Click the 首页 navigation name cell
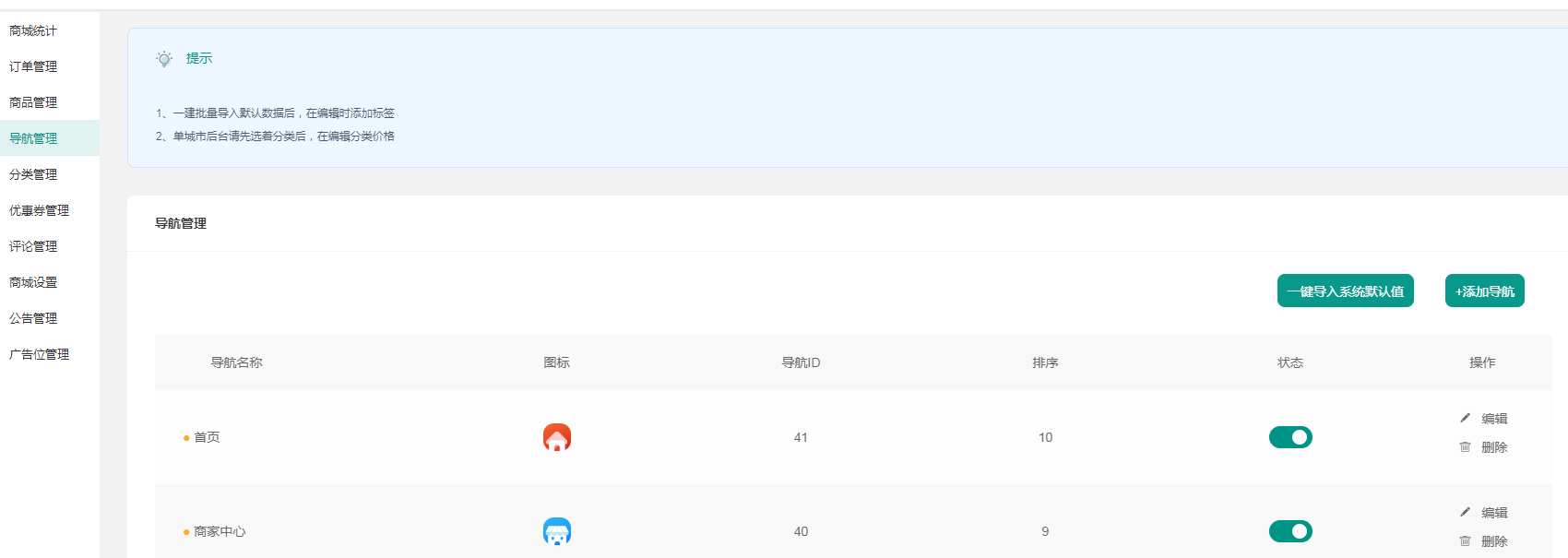 coord(207,437)
